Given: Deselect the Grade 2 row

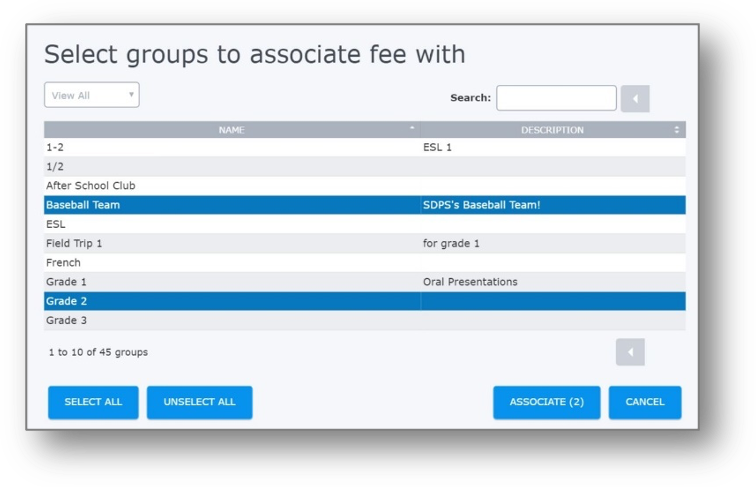Looking at the screenshot, I should pos(364,301).
